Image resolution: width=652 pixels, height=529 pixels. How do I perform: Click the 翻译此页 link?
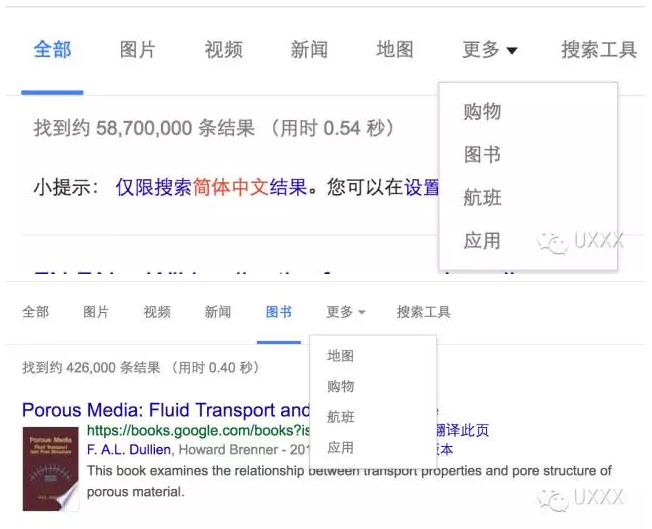click(463, 431)
